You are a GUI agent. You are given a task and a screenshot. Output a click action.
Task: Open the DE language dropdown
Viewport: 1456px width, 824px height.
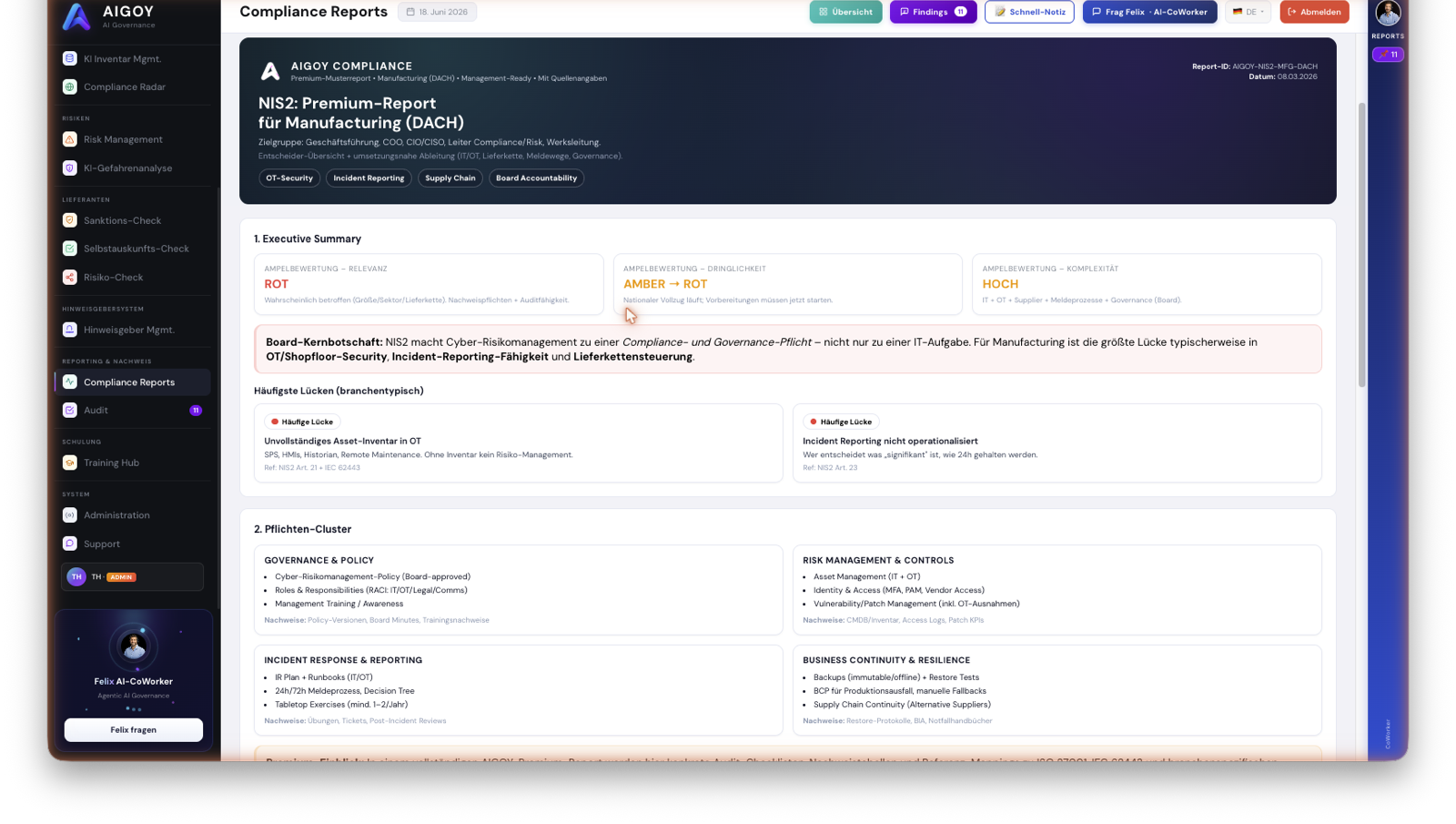pos(1248,12)
